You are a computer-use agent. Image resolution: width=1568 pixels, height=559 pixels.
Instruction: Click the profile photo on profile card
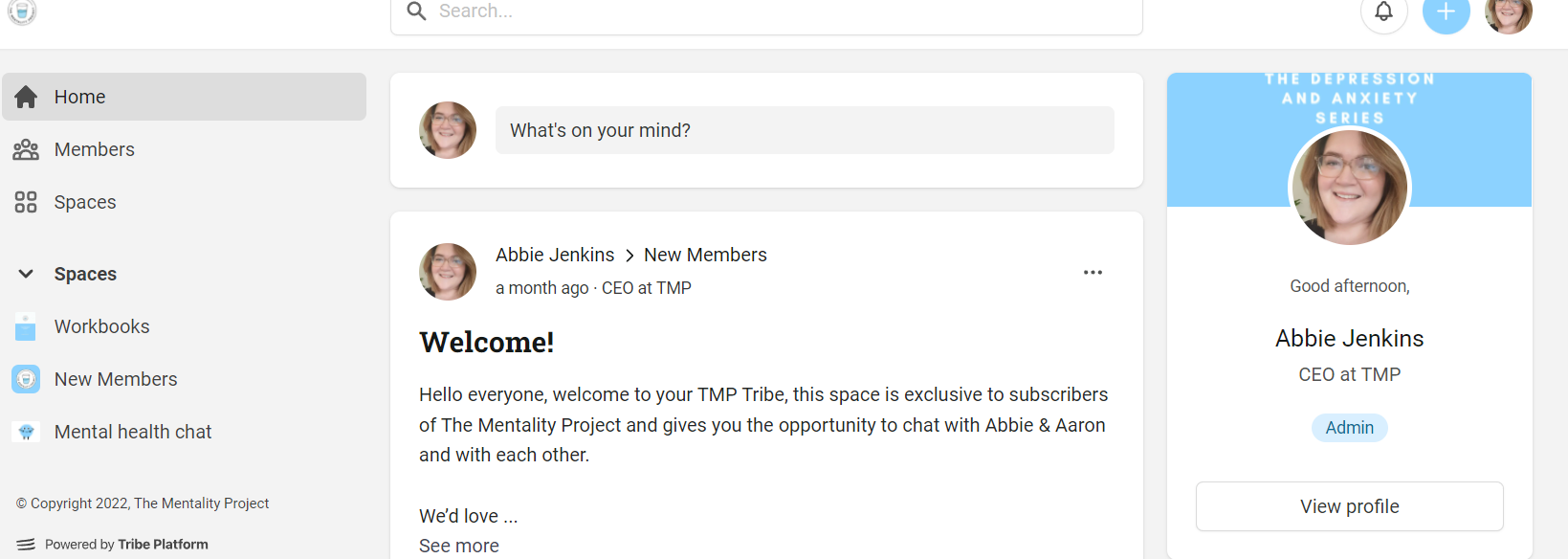[1349, 188]
